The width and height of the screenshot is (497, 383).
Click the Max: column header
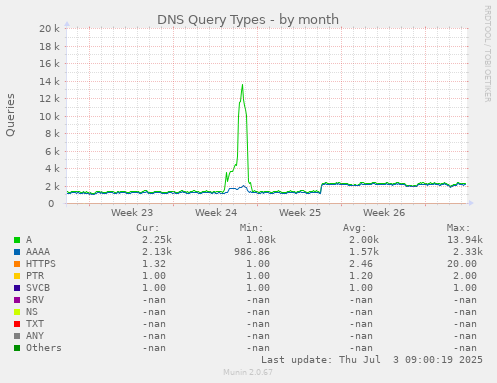click(458, 228)
